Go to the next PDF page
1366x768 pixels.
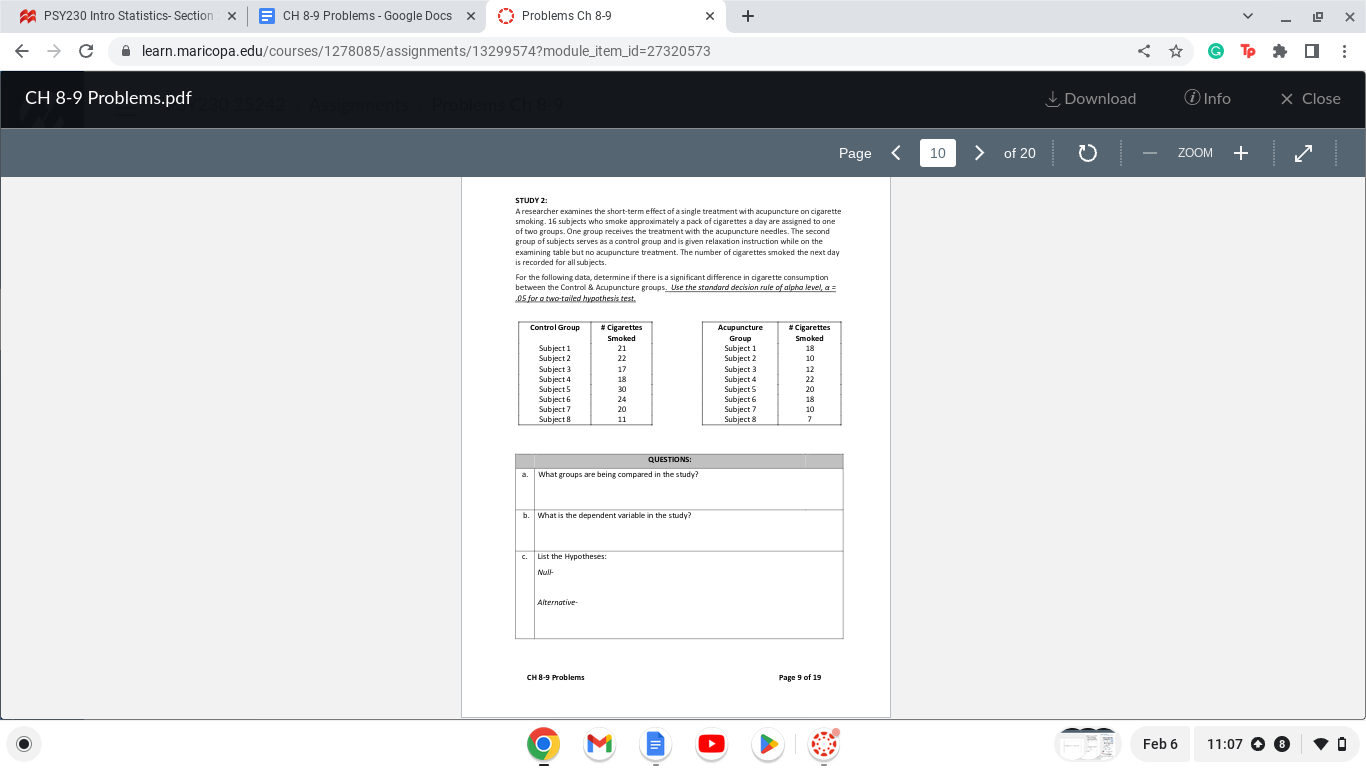point(980,153)
